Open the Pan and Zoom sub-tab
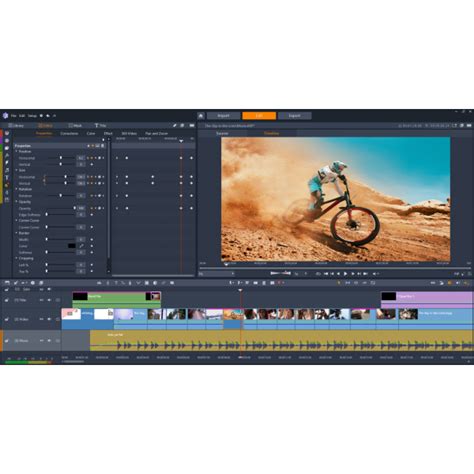474x474 pixels. coord(156,133)
